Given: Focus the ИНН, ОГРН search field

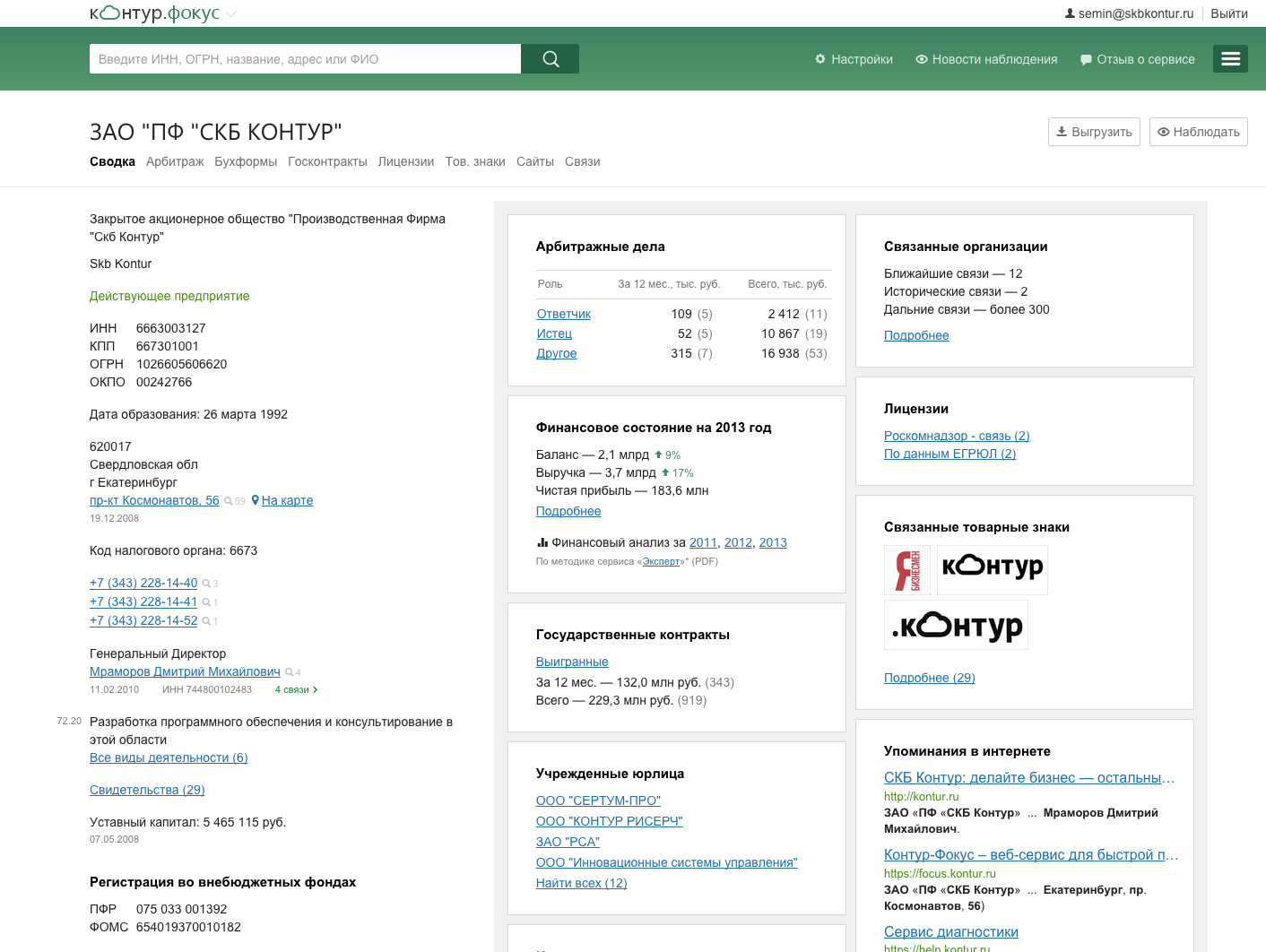Looking at the screenshot, I should pyautogui.click(x=305, y=59).
